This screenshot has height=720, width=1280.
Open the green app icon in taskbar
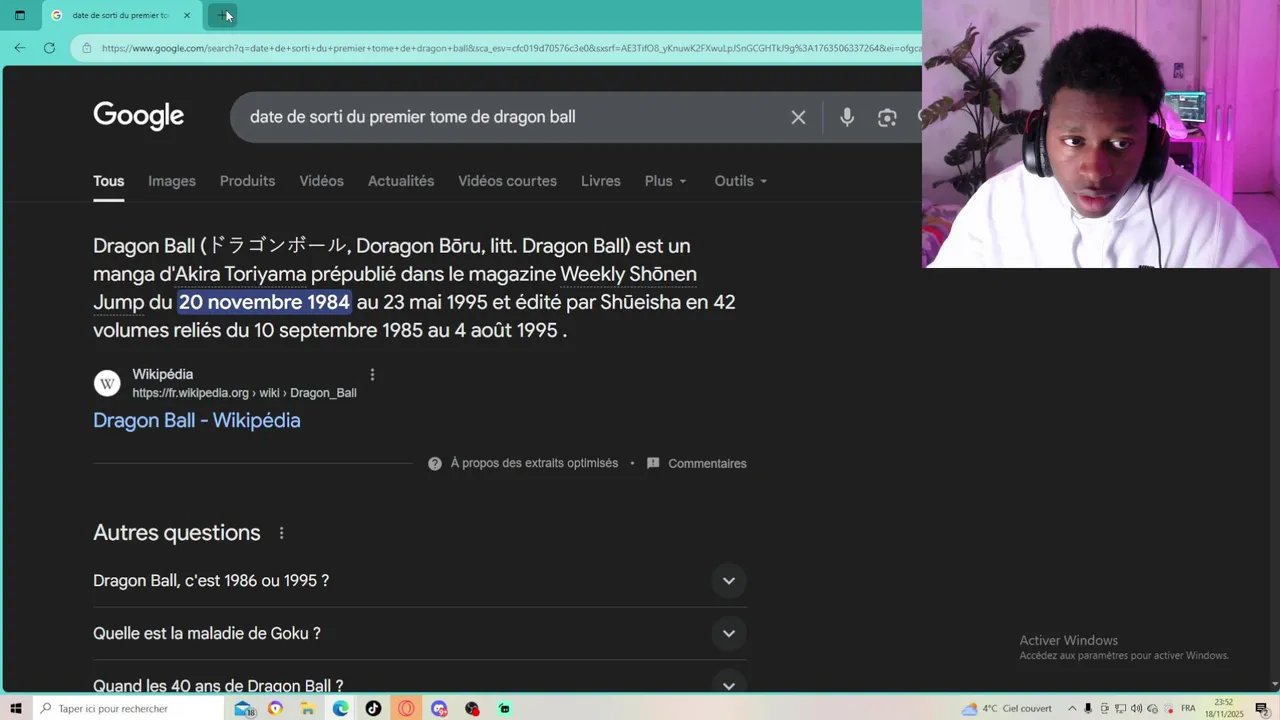505,708
